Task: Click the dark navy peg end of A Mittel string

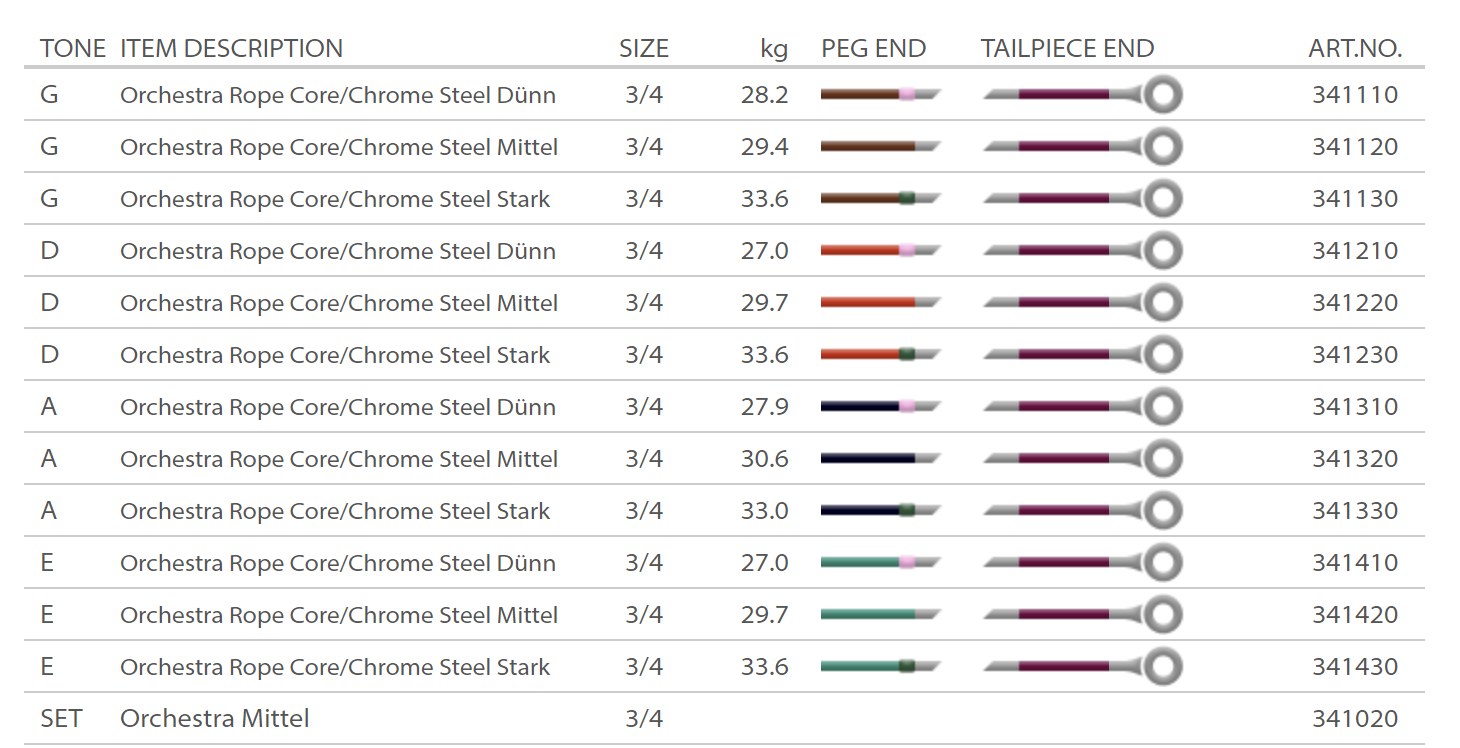Action: point(866,459)
